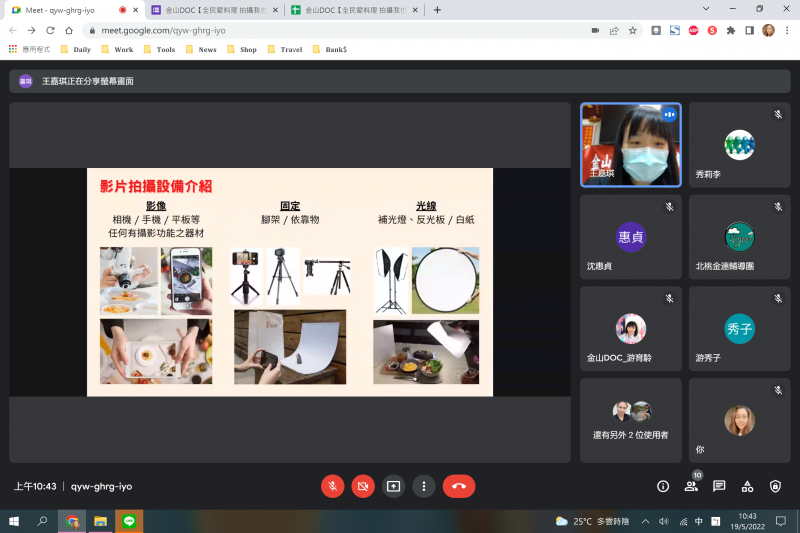Open Windows search magnifier

coord(42,521)
